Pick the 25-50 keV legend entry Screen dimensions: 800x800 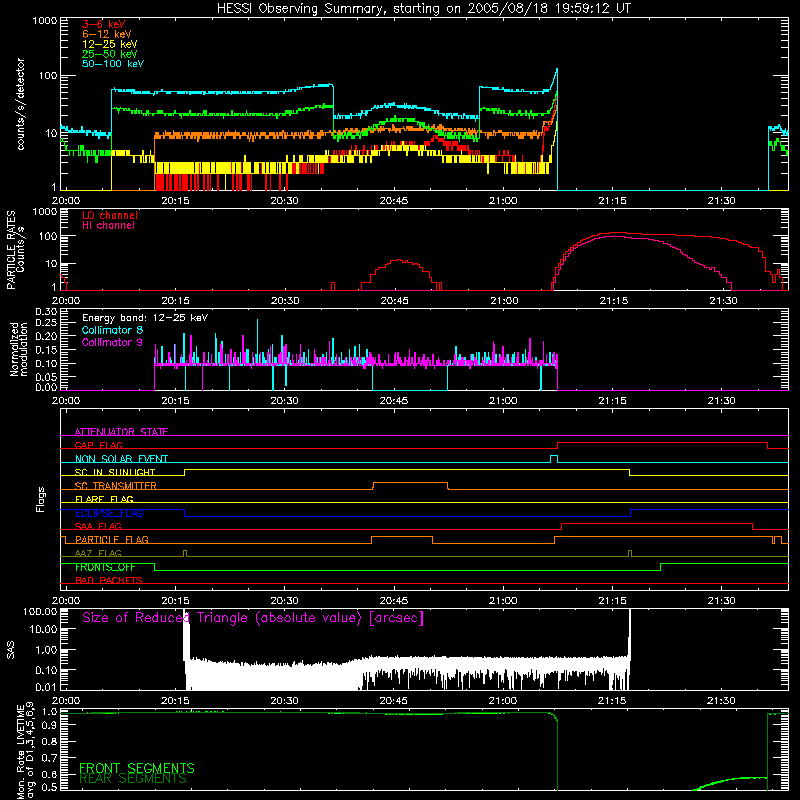[x=110, y=54]
